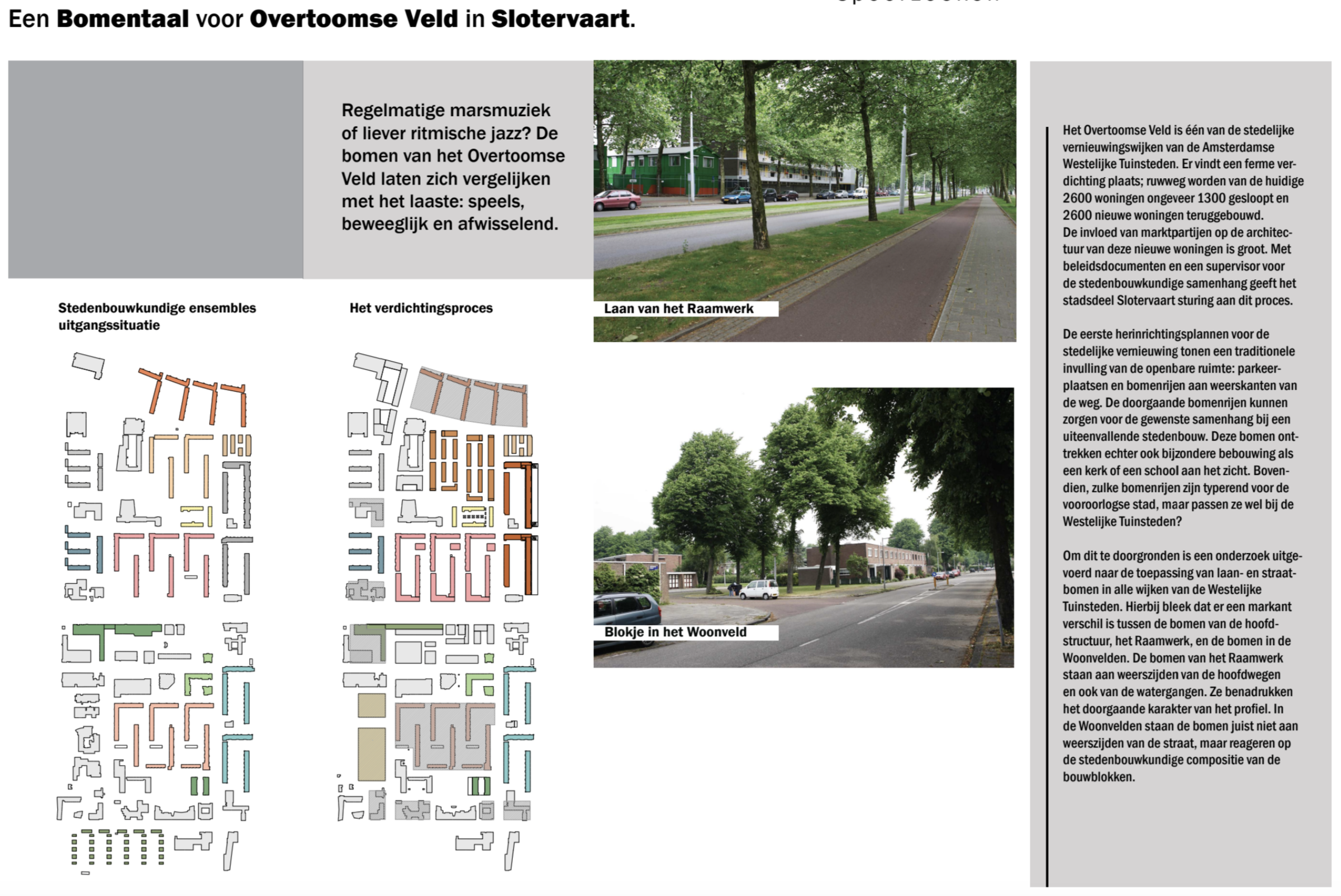Open the tree-lined avenue photo
The image size is (1341, 896).
pos(804,201)
